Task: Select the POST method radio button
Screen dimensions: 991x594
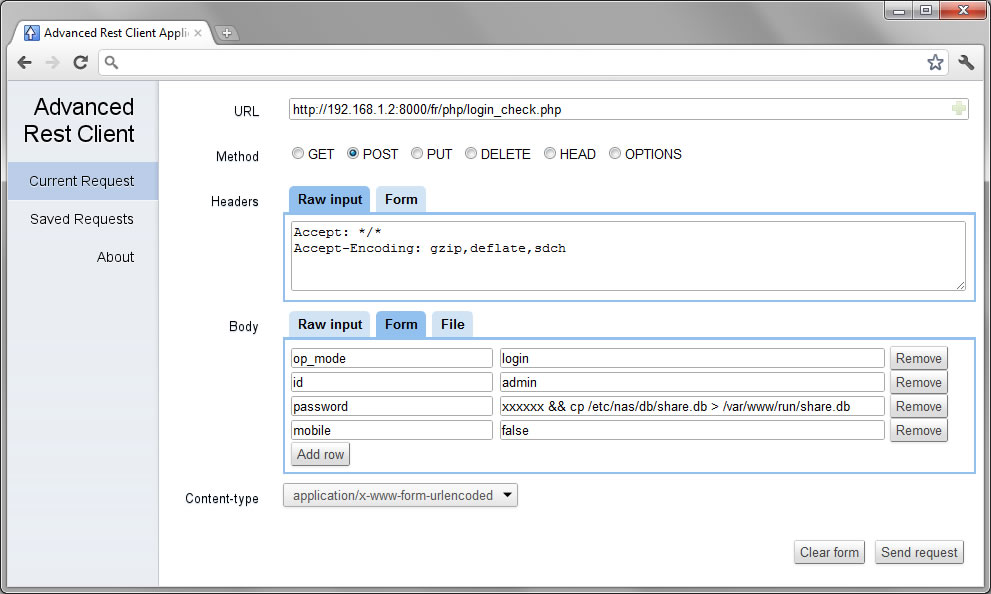Action: pyautogui.click(x=353, y=154)
